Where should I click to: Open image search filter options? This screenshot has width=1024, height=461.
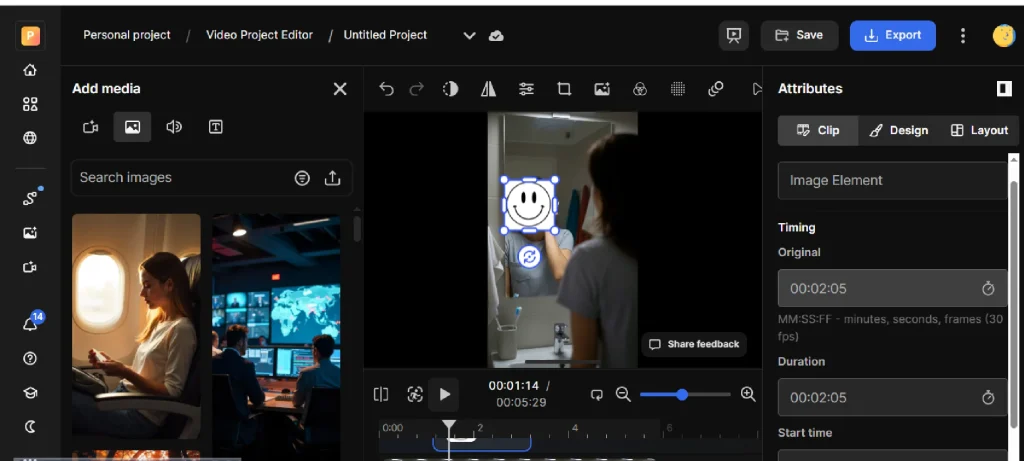point(302,178)
